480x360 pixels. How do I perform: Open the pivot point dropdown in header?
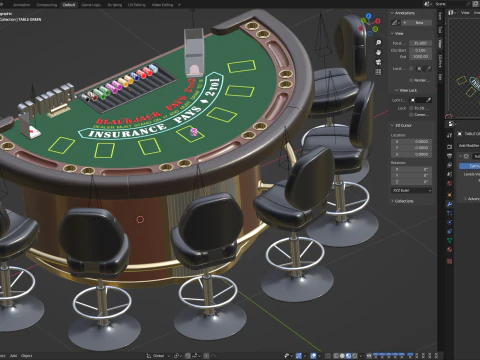tap(178, 356)
